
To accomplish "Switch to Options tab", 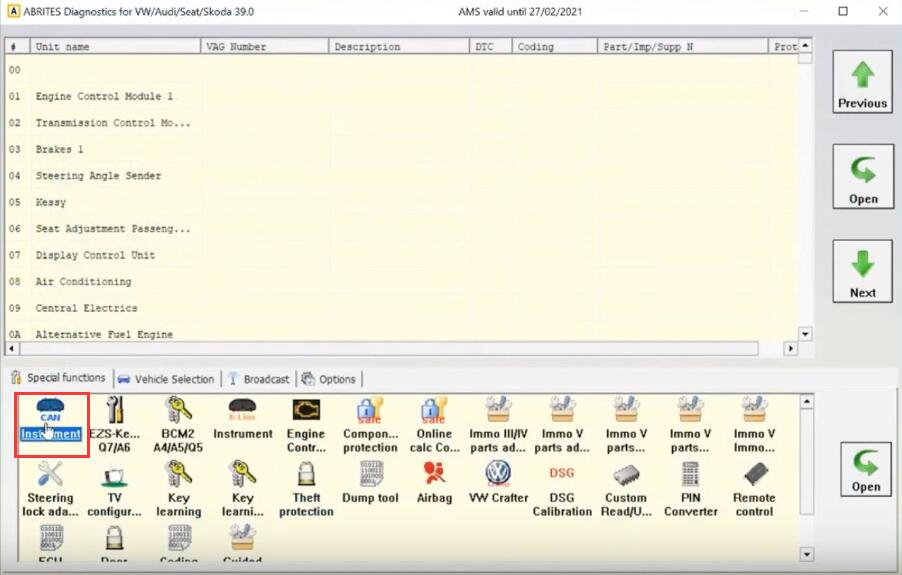I will click(x=329, y=379).
